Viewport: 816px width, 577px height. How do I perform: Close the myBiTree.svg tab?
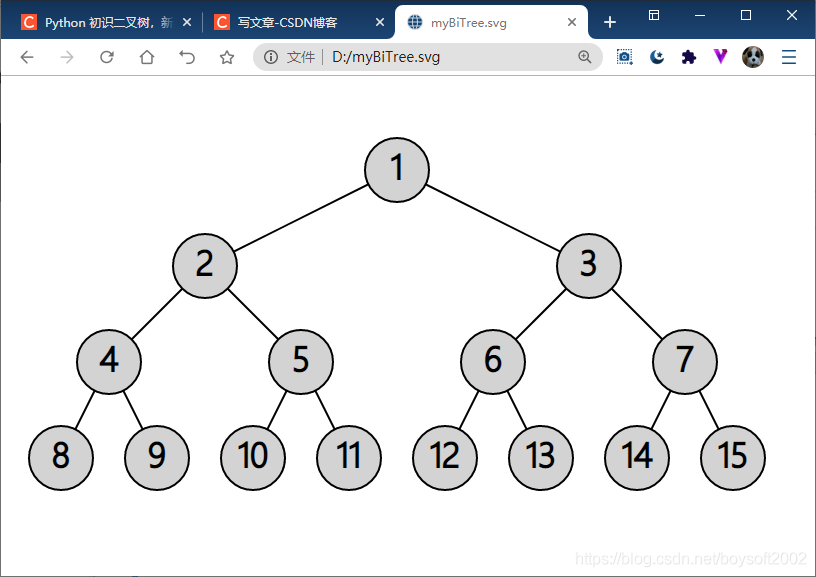[x=572, y=22]
